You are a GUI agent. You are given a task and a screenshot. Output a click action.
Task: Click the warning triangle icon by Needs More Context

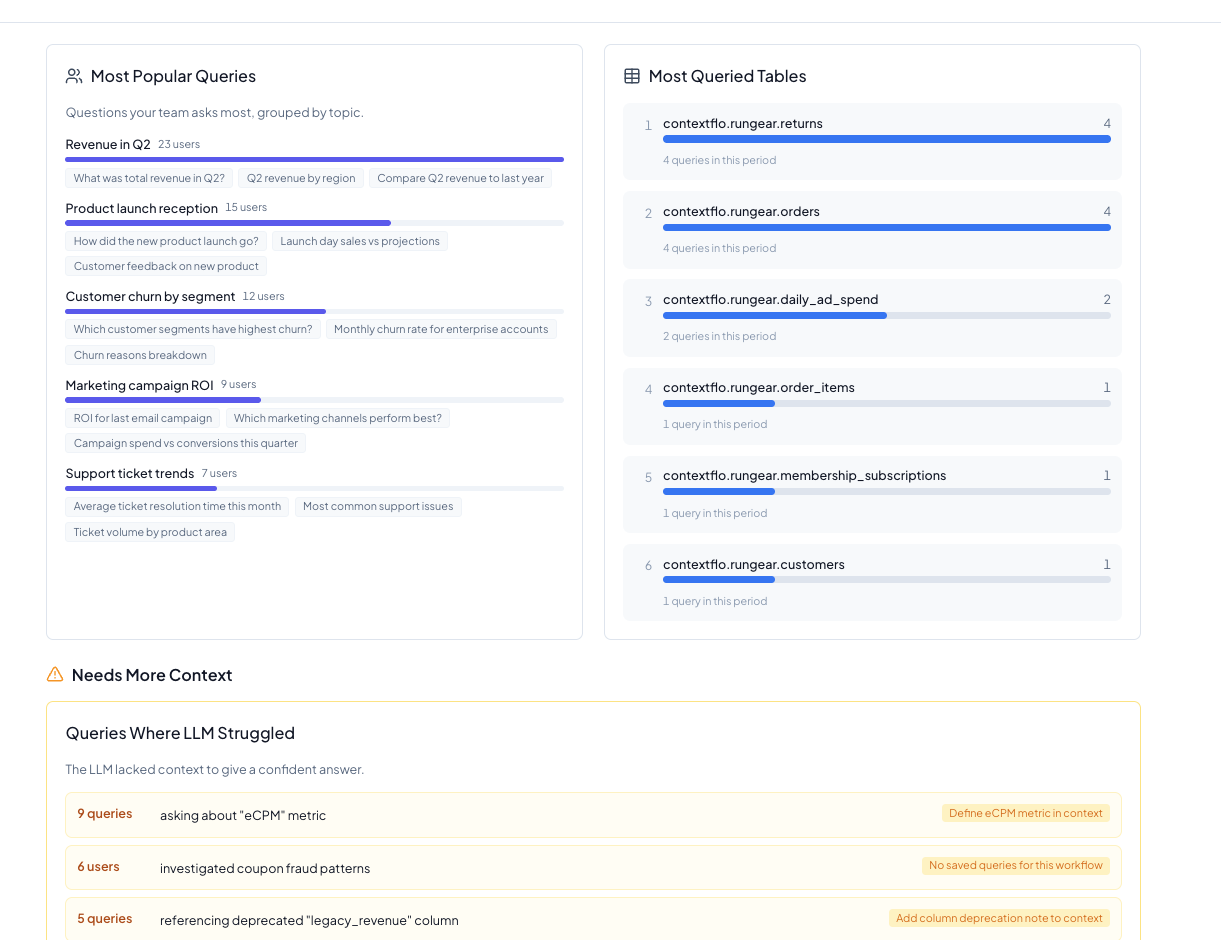click(55, 675)
